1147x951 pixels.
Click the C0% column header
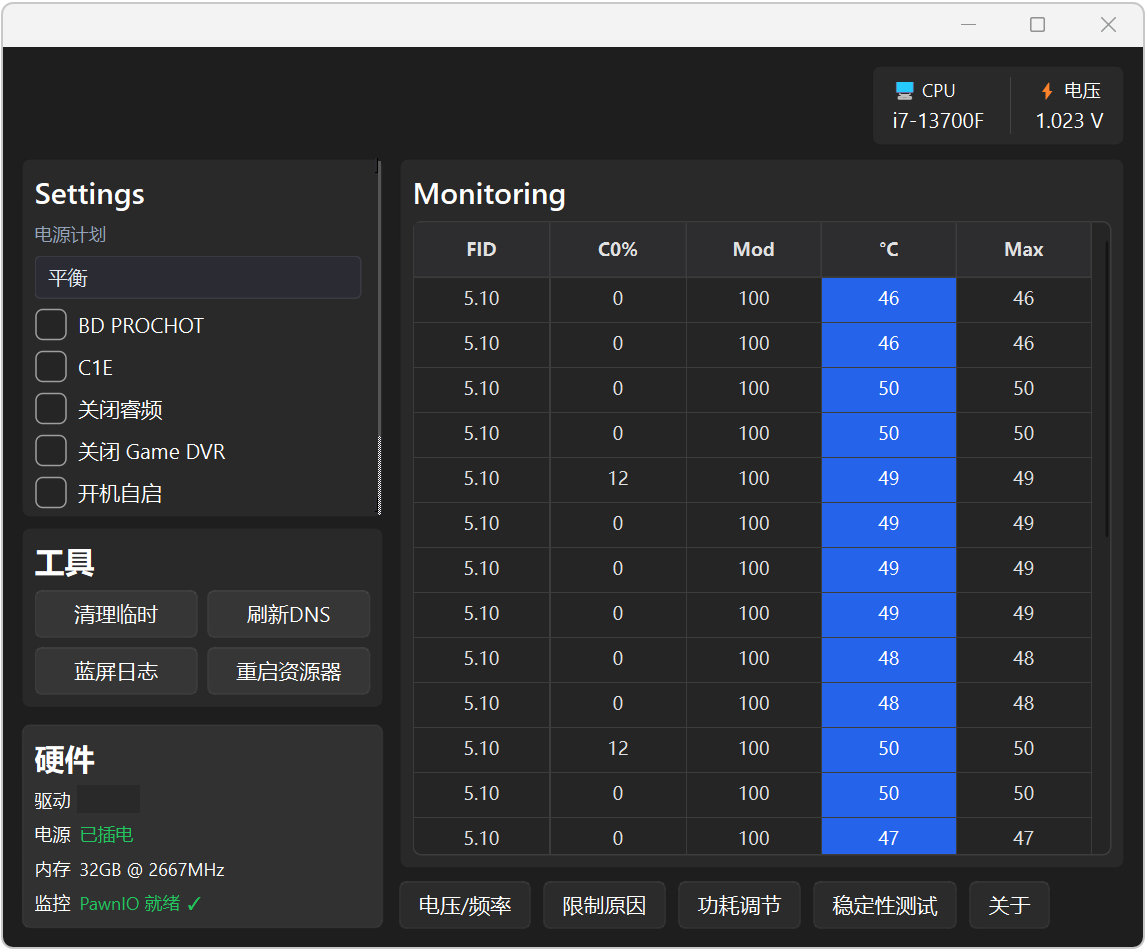click(618, 249)
